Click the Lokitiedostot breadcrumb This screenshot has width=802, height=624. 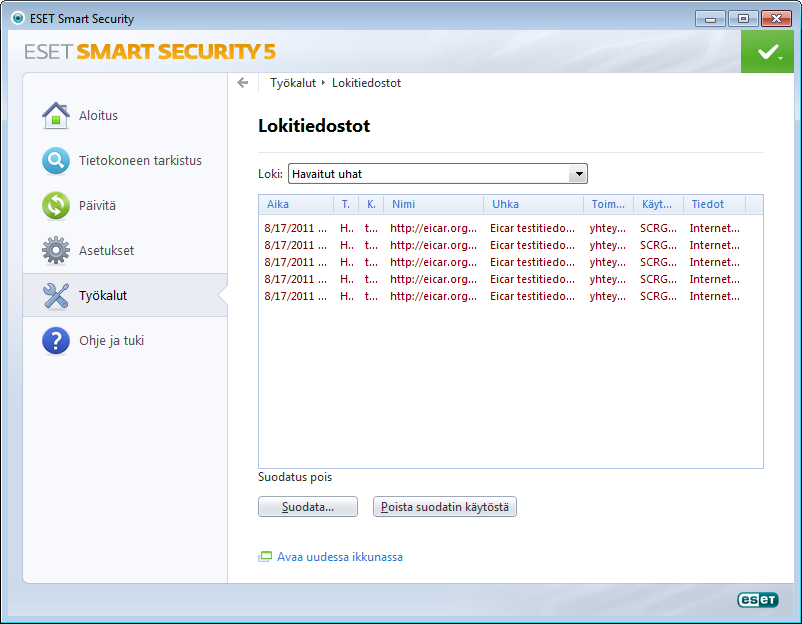[366, 83]
